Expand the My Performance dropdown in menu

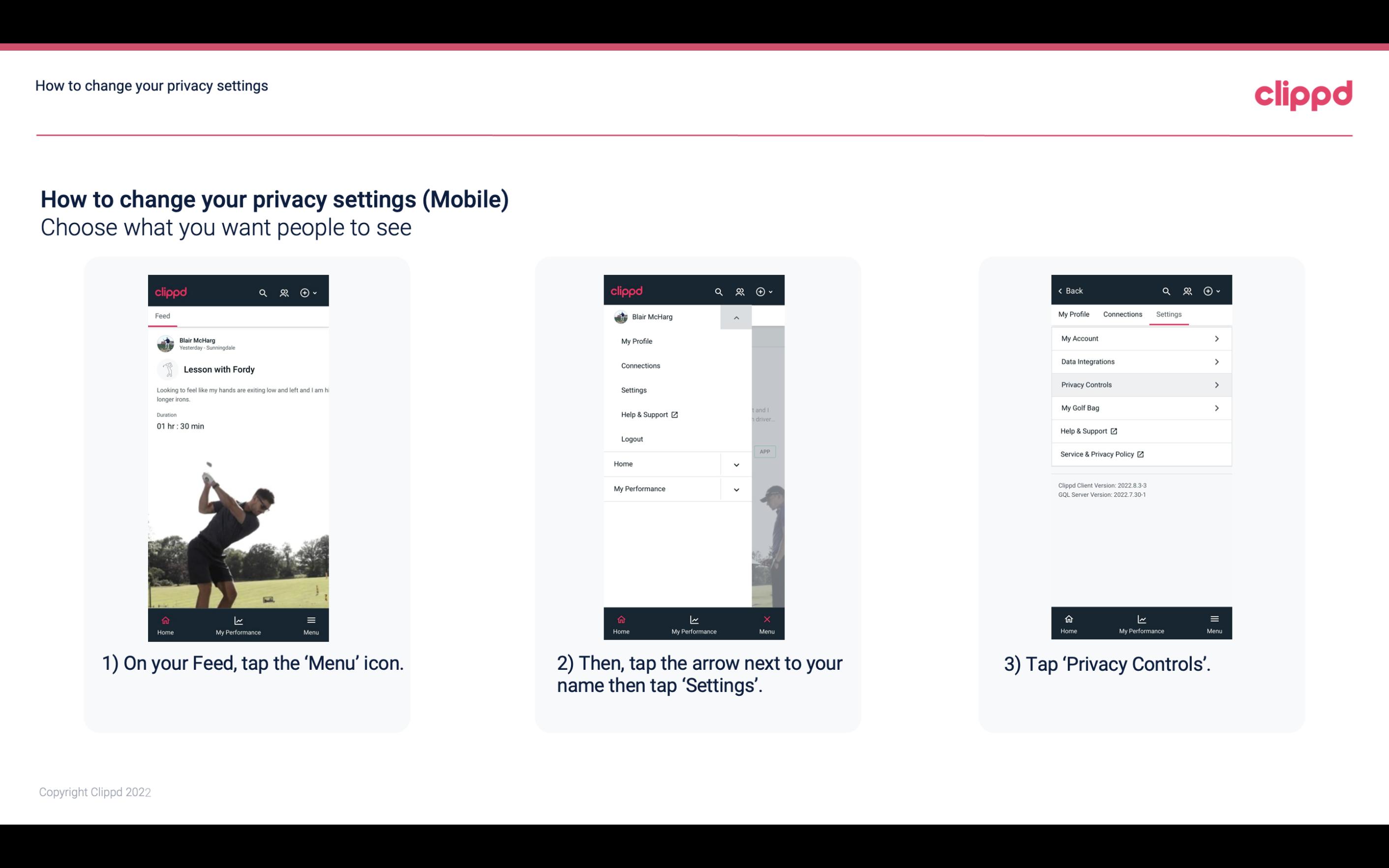pyautogui.click(x=736, y=488)
